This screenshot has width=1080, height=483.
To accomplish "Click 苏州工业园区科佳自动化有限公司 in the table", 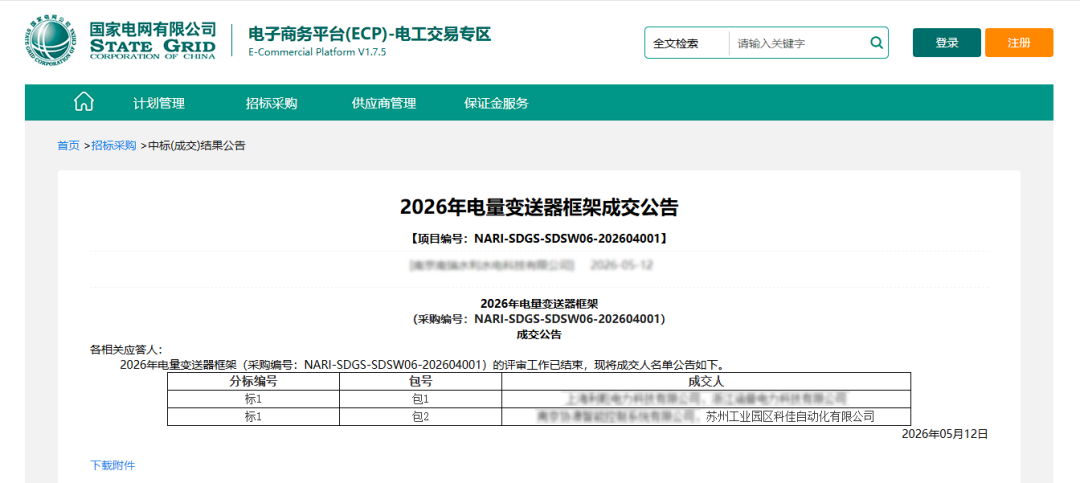I will tap(790, 416).
